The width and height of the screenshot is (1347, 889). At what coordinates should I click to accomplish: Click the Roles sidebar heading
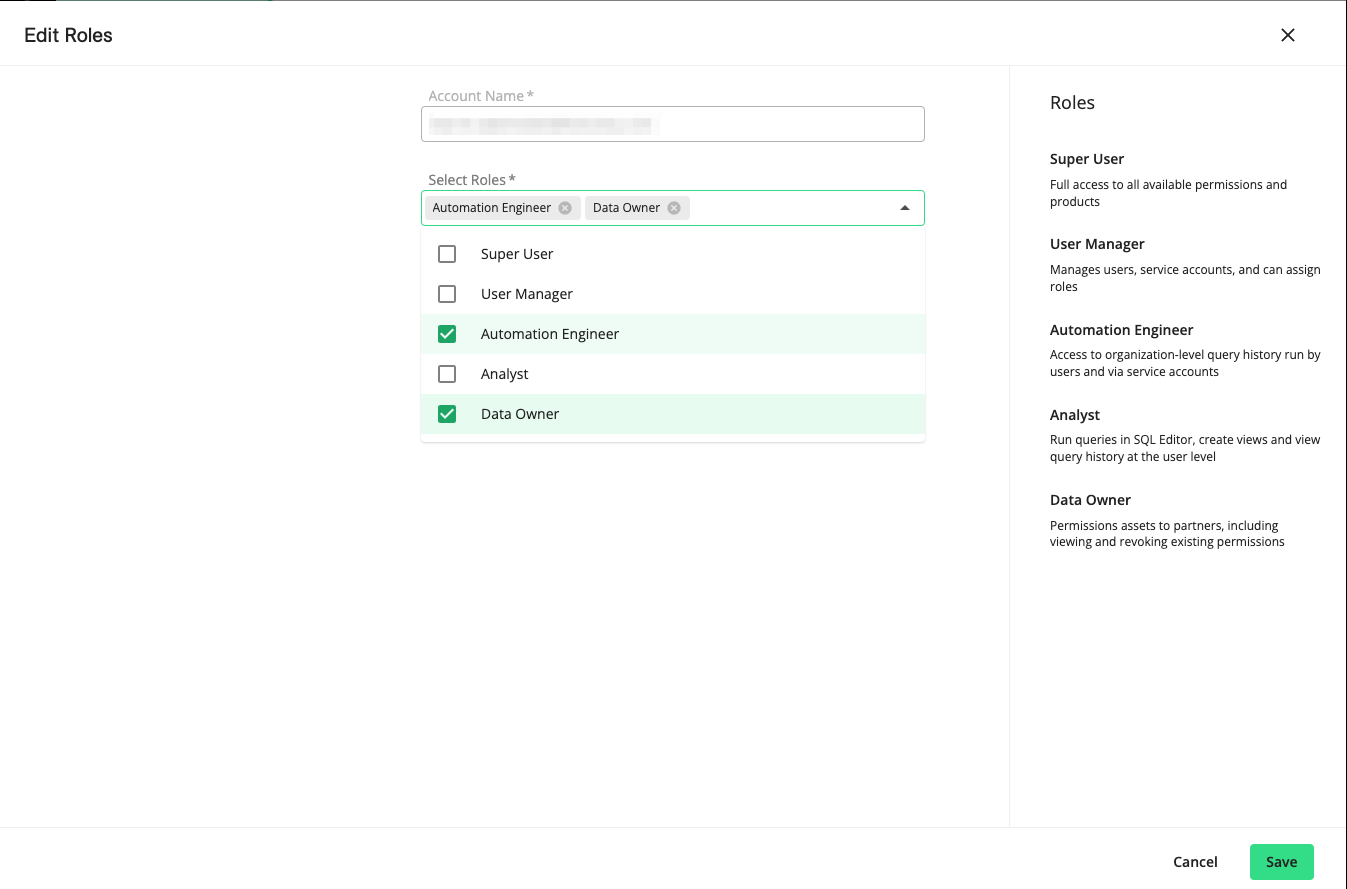click(1072, 103)
